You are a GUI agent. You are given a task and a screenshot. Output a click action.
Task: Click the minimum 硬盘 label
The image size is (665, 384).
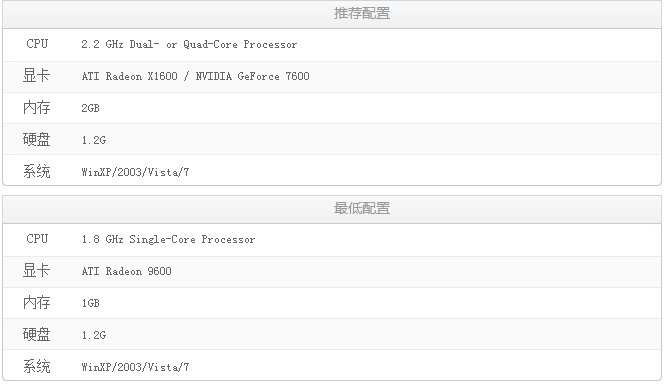(36, 334)
